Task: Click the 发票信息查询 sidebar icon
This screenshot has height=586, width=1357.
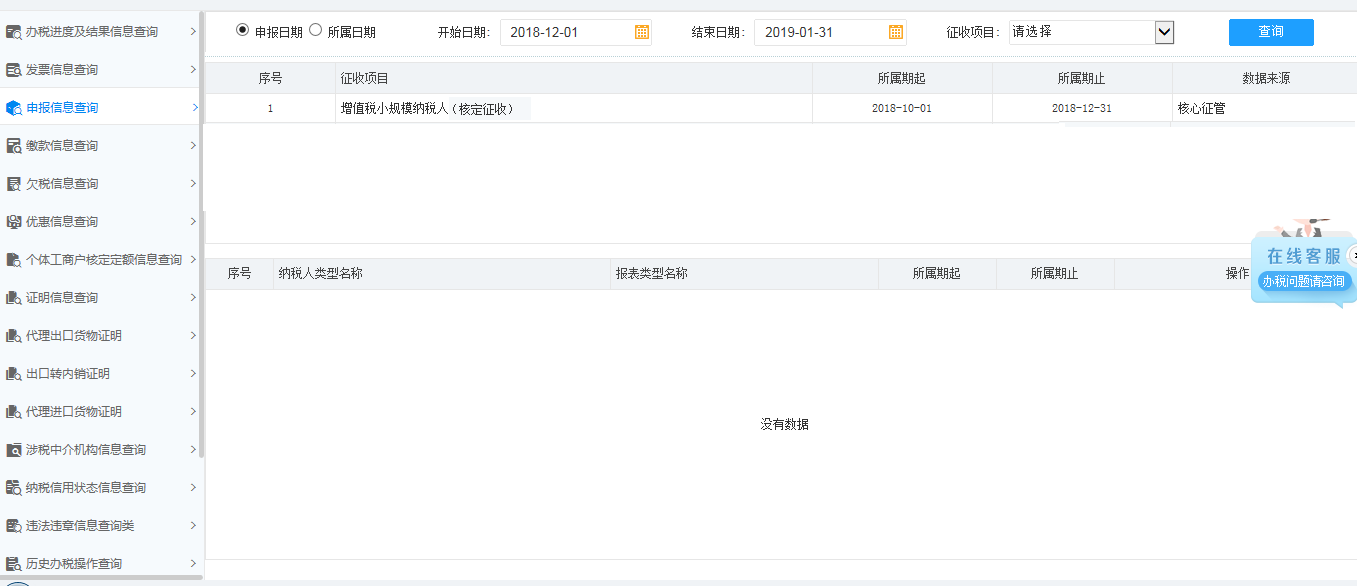Action: tap(14, 70)
